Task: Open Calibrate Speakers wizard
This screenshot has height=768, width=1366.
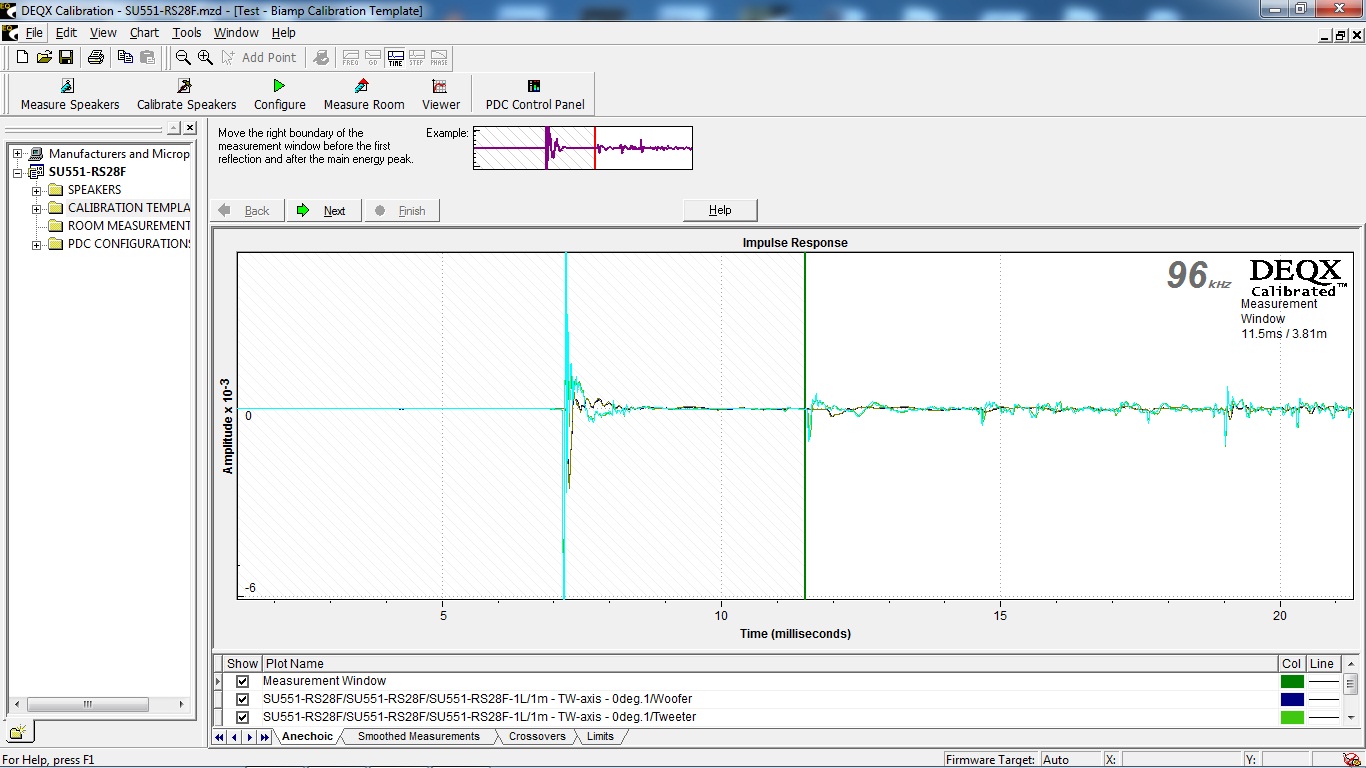Action: click(187, 95)
